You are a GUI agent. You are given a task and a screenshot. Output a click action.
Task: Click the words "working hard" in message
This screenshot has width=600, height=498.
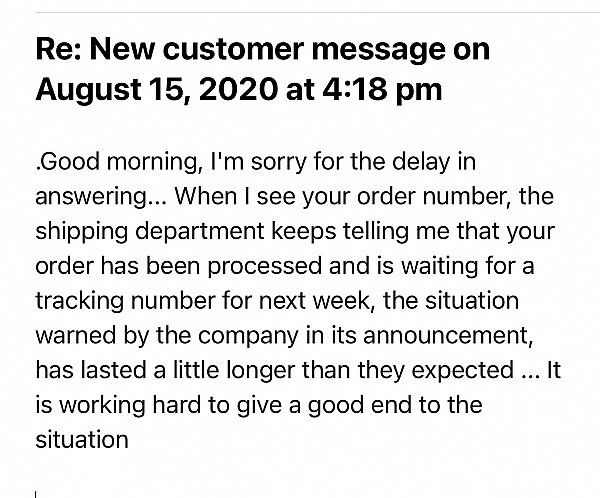click(130, 406)
